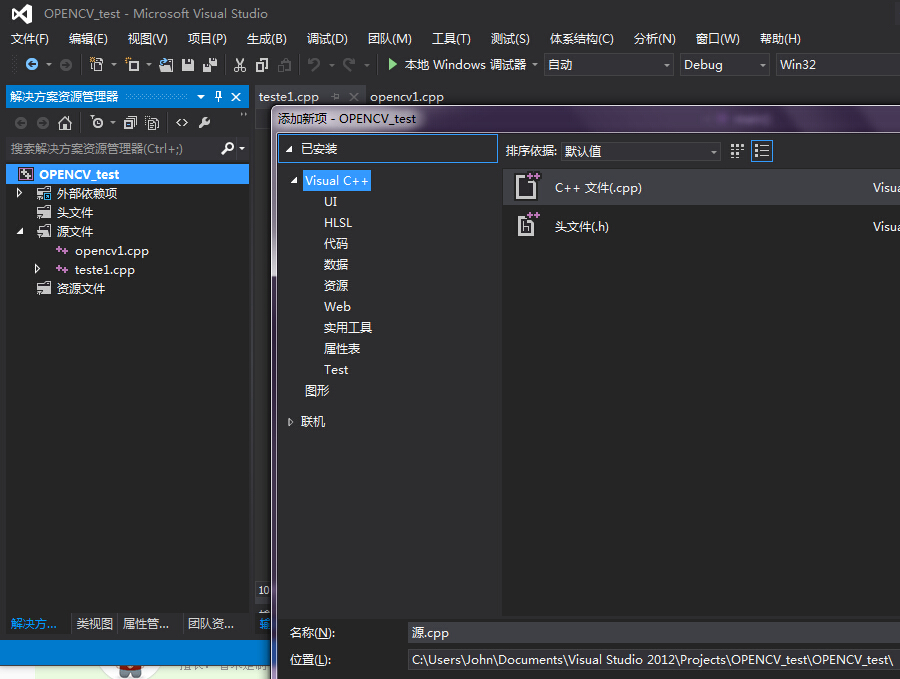
Task: Click search magnifier in Solution Explorer
Action: pyautogui.click(x=227, y=148)
